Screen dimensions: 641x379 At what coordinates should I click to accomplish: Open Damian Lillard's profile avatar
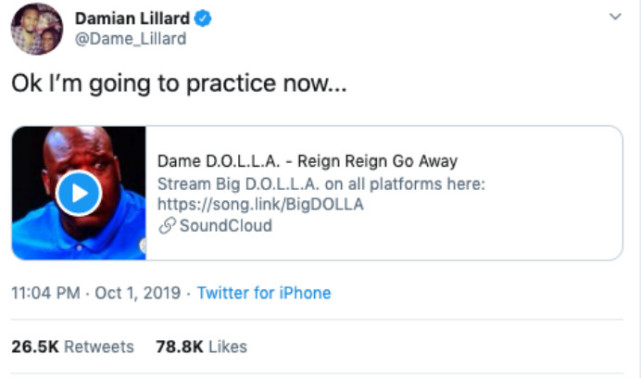point(37,29)
